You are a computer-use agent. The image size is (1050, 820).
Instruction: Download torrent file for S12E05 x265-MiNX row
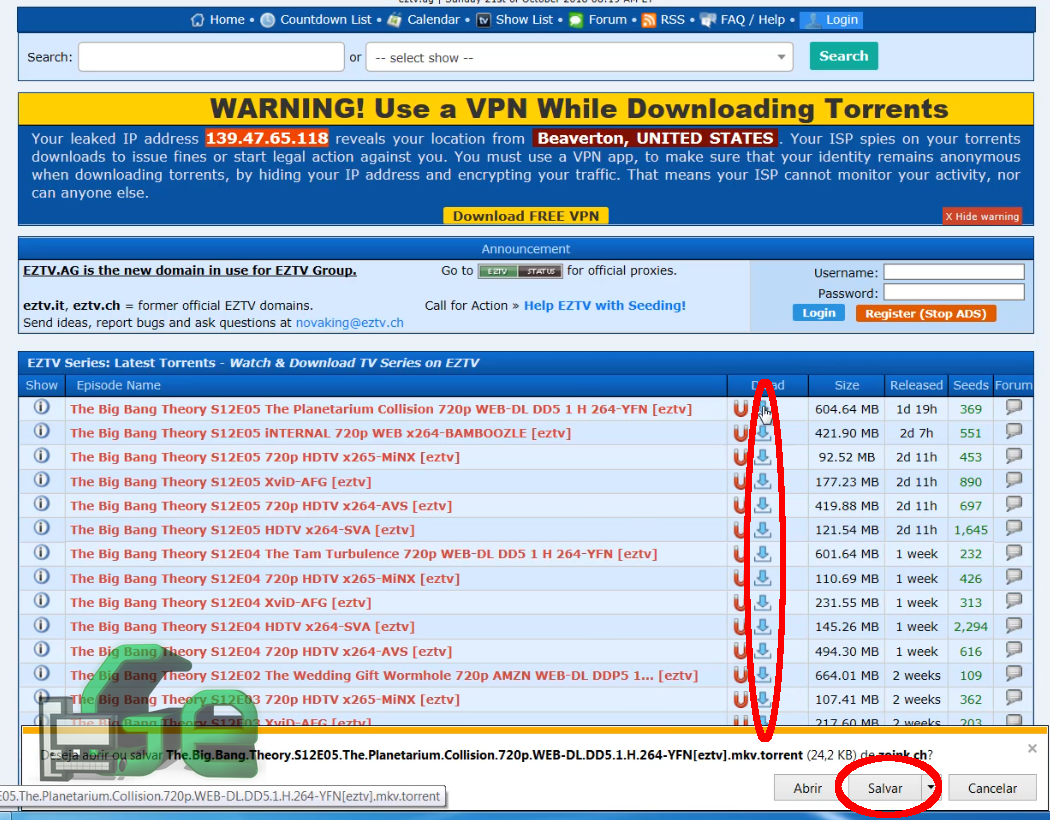pos(763,457)
